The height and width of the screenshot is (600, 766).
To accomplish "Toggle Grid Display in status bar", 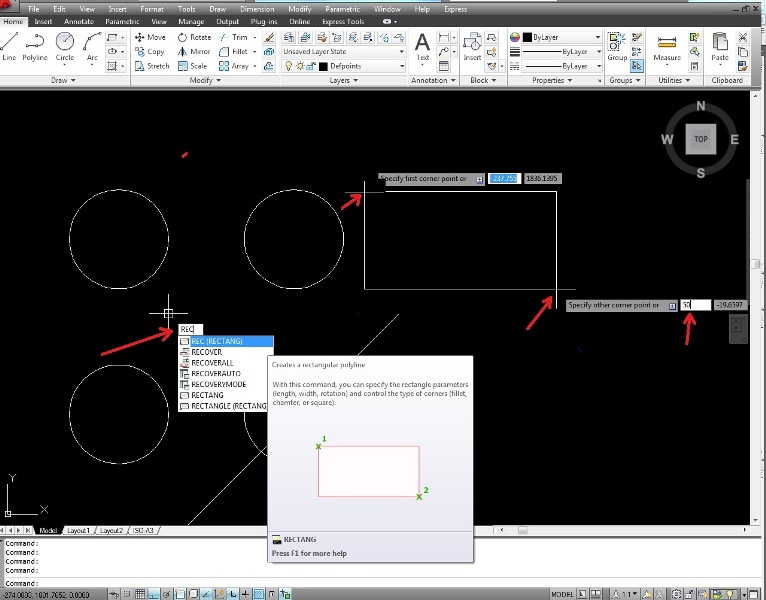I will coord(140,594).
